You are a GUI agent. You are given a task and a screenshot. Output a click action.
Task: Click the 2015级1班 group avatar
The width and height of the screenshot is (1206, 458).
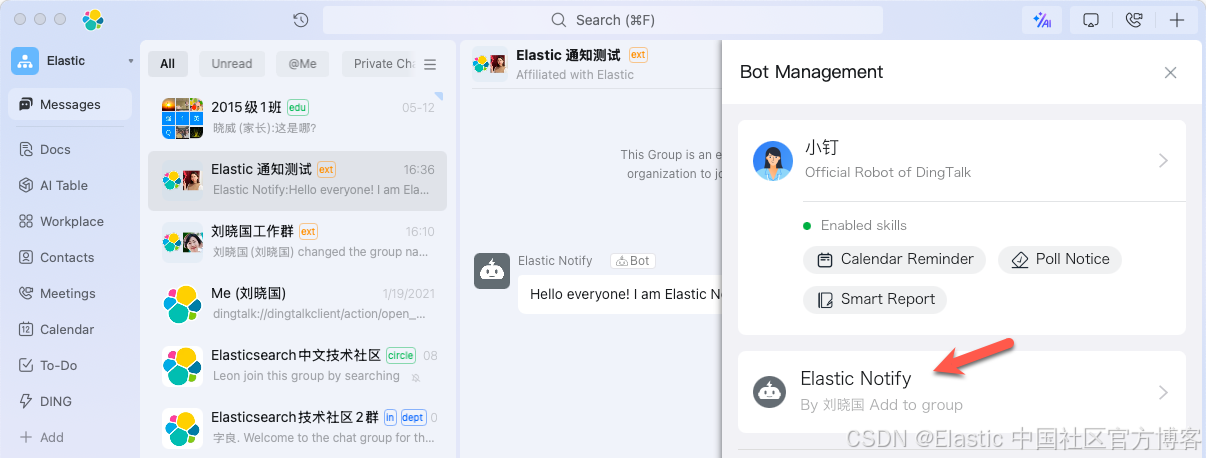[182, 118]
